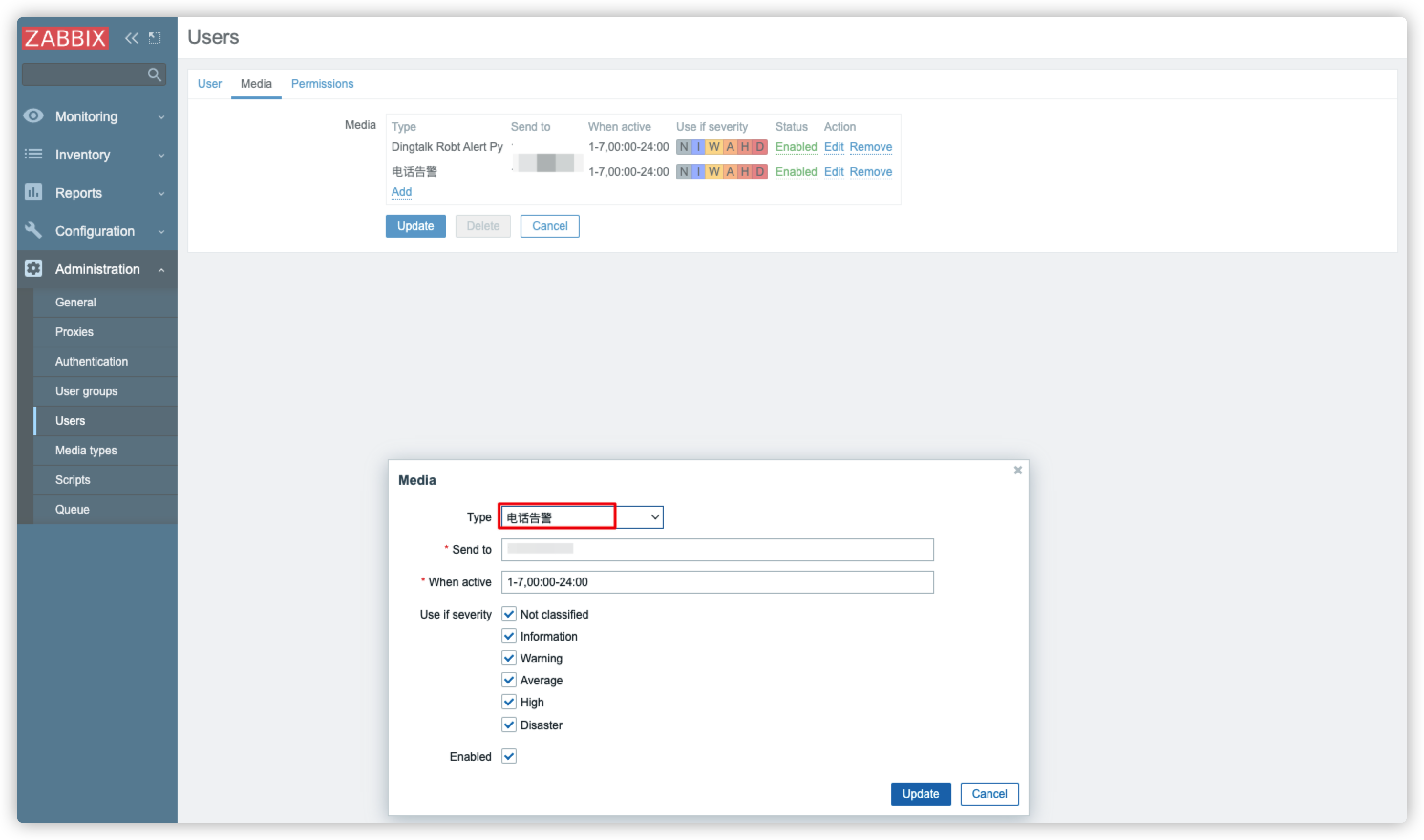The height and width of the screenshot is (840, 1424).
Task: Open the Type dropdown in Media dialog
Action: coord(582,517)
